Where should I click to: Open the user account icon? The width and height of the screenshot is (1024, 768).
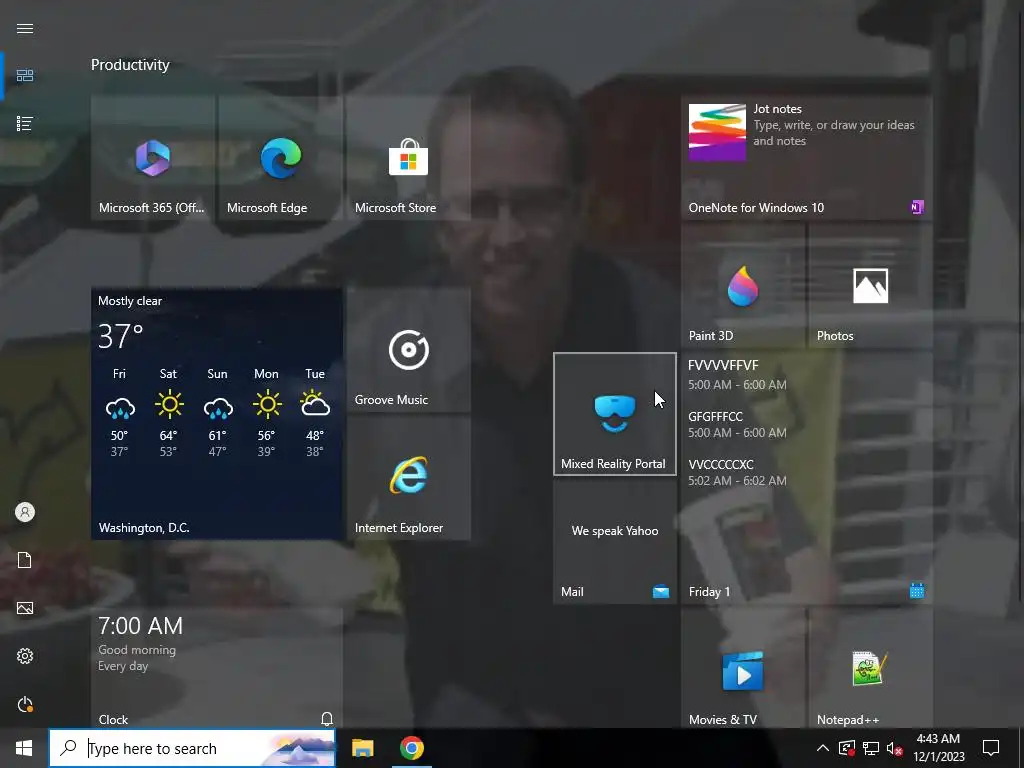pyautogui.click(x=25, y=512)
